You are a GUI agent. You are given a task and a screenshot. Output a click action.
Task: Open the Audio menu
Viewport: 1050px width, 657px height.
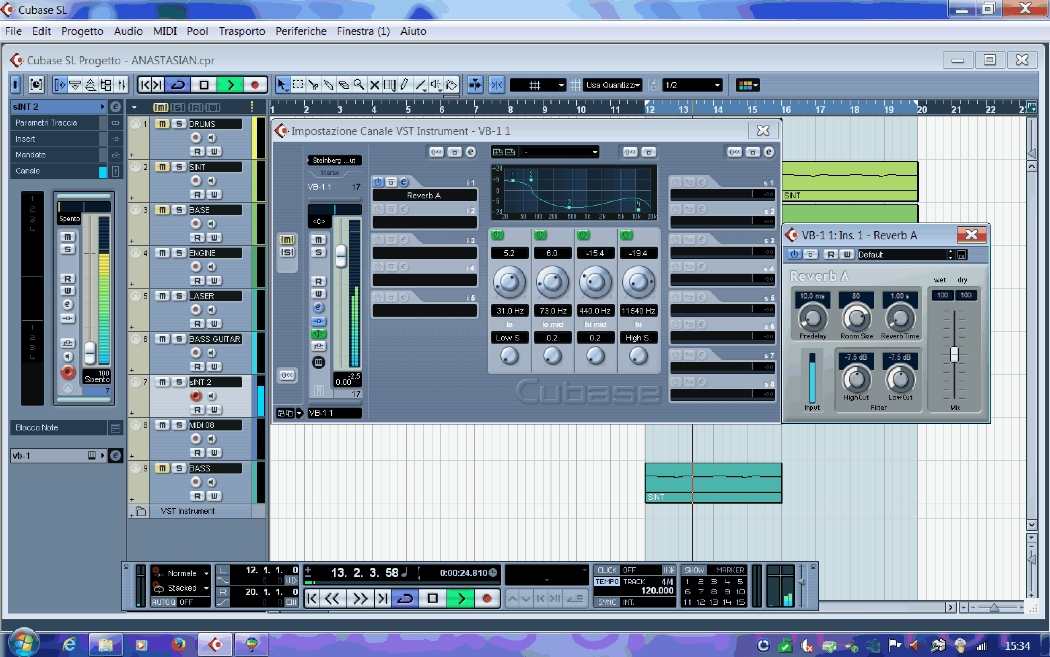[x=128, y=31]
